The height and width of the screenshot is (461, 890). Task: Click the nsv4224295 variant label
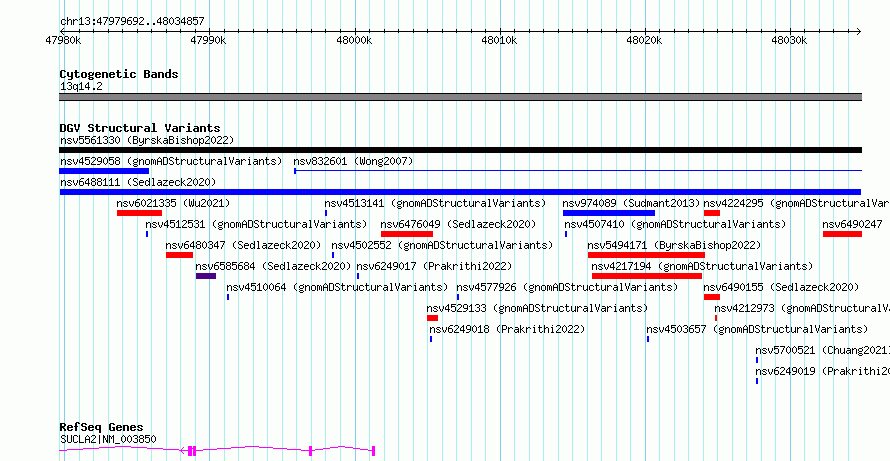796,203
